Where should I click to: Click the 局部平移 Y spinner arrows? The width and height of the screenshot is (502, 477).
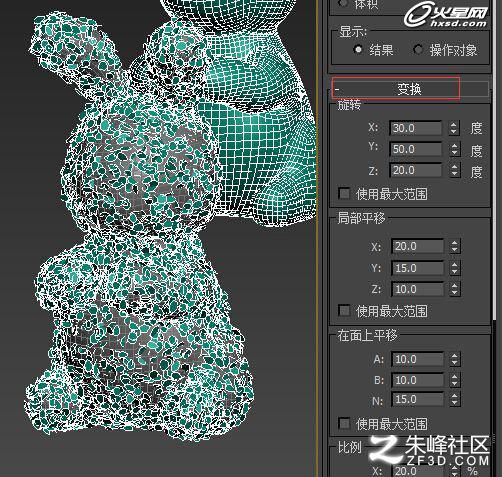tap(455, 268)
